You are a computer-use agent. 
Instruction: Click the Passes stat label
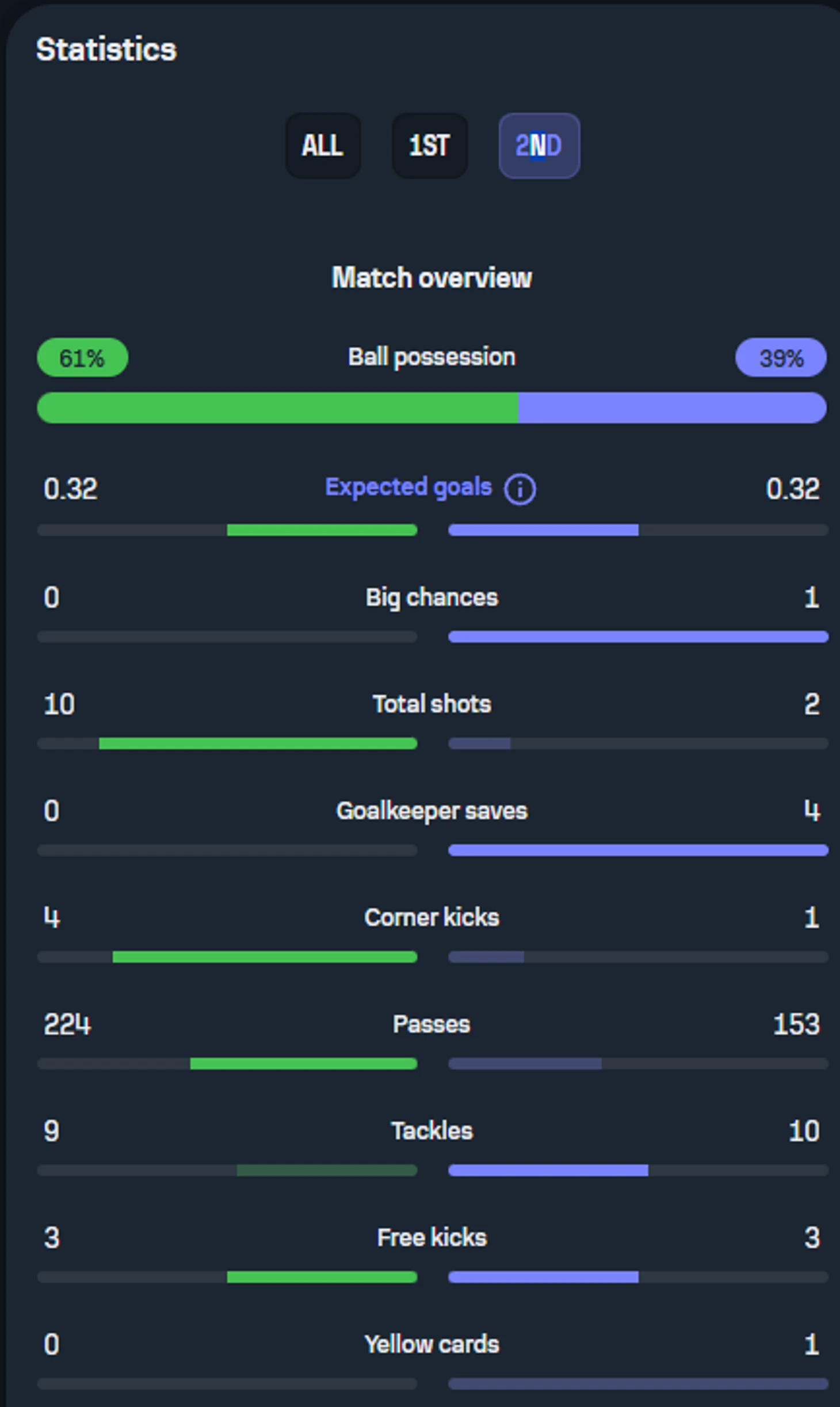coord(432,1024)
